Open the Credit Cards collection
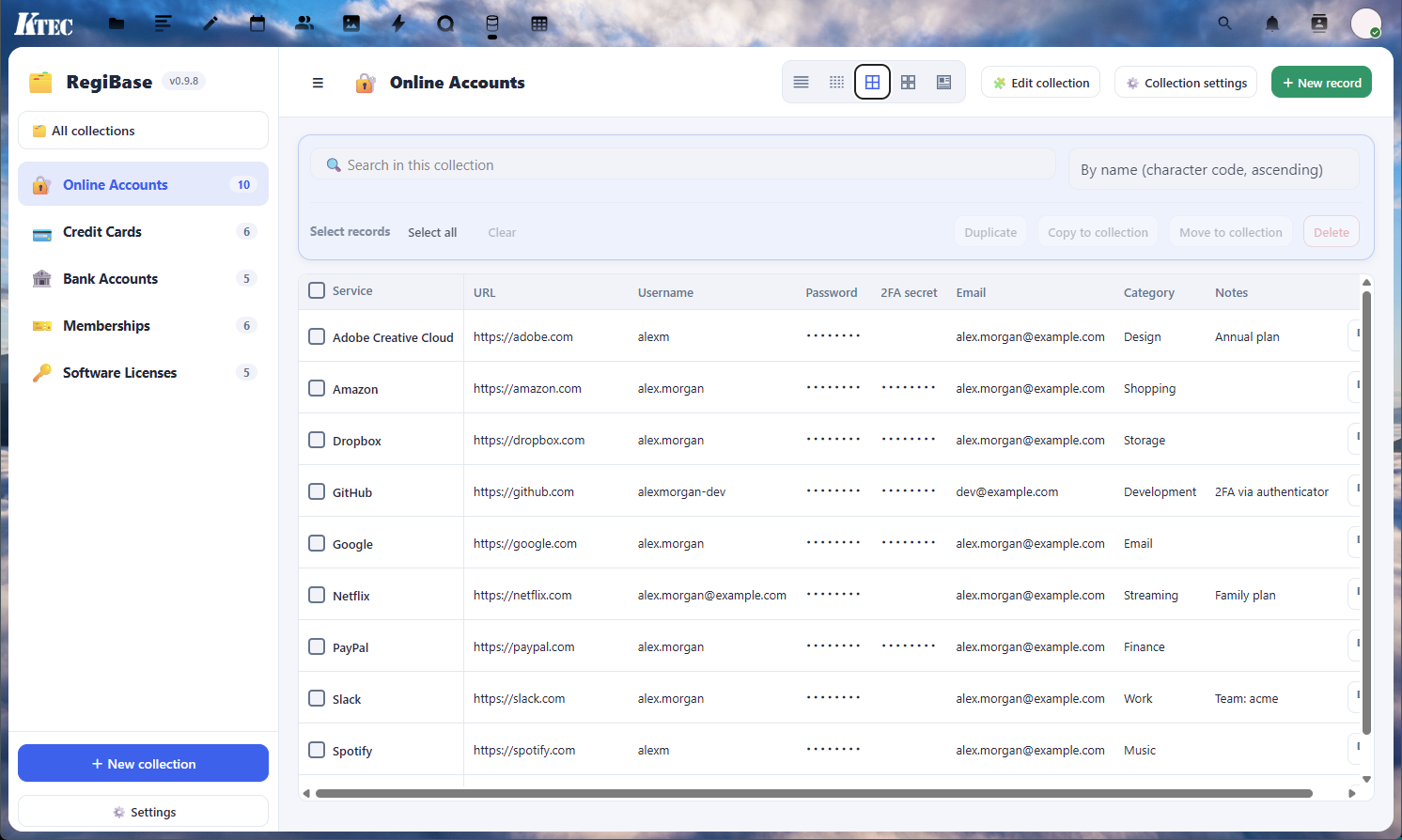Viewport: 1402px width, 840px height. click(143, 231)
